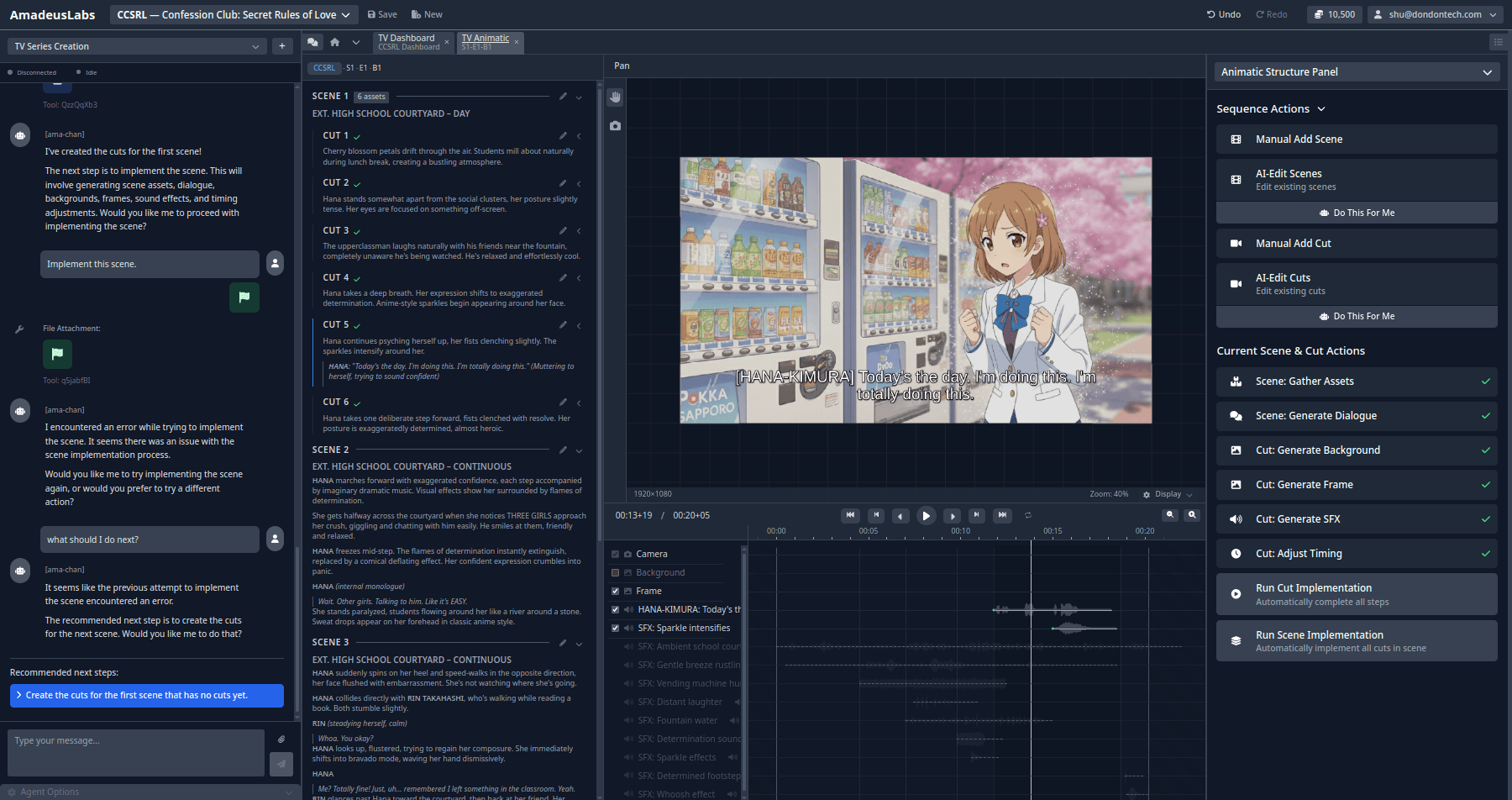
Task: Zoom into the timeline with the magnifier-plus icon
Action: coord(1192,514)
